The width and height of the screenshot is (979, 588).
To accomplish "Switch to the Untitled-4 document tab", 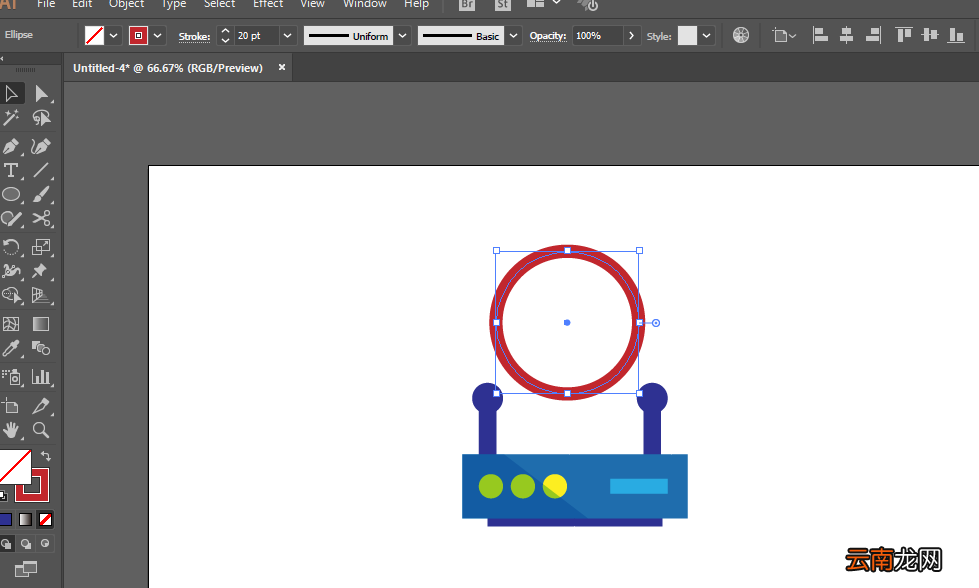I will click(168, 68).
